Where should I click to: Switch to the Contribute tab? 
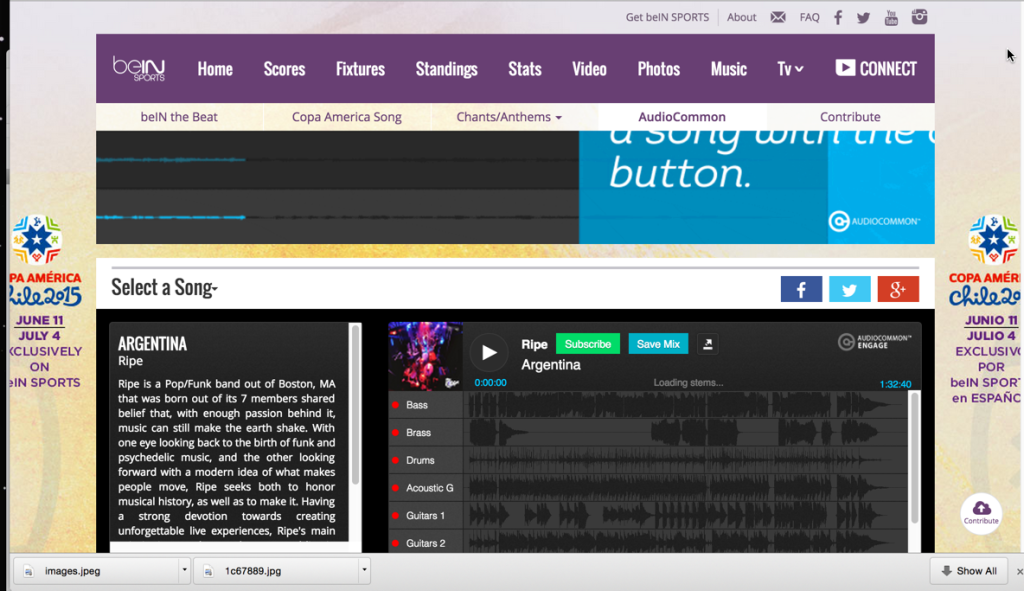click(850, 117)
